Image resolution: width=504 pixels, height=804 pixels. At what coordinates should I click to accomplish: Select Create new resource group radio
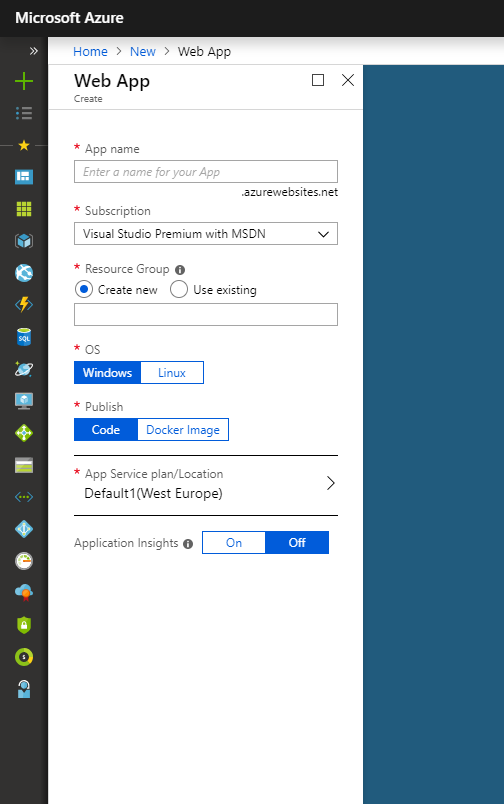click(84, 289)
